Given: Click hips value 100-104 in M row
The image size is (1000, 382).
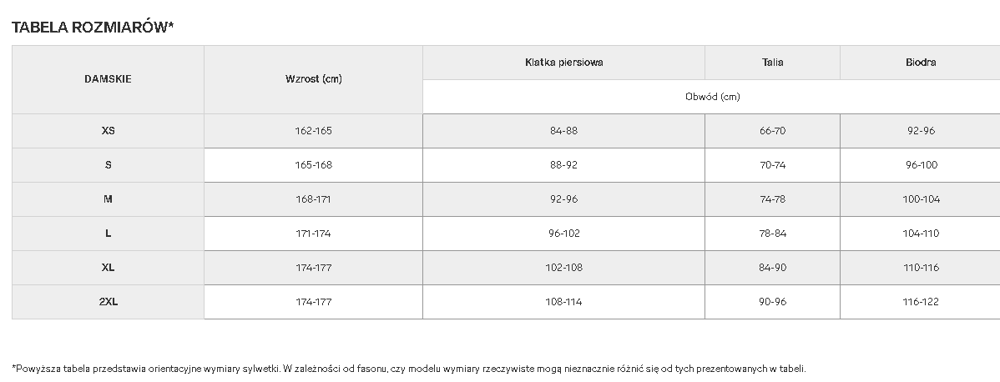Looking at the screenshot, I should 920,199.
